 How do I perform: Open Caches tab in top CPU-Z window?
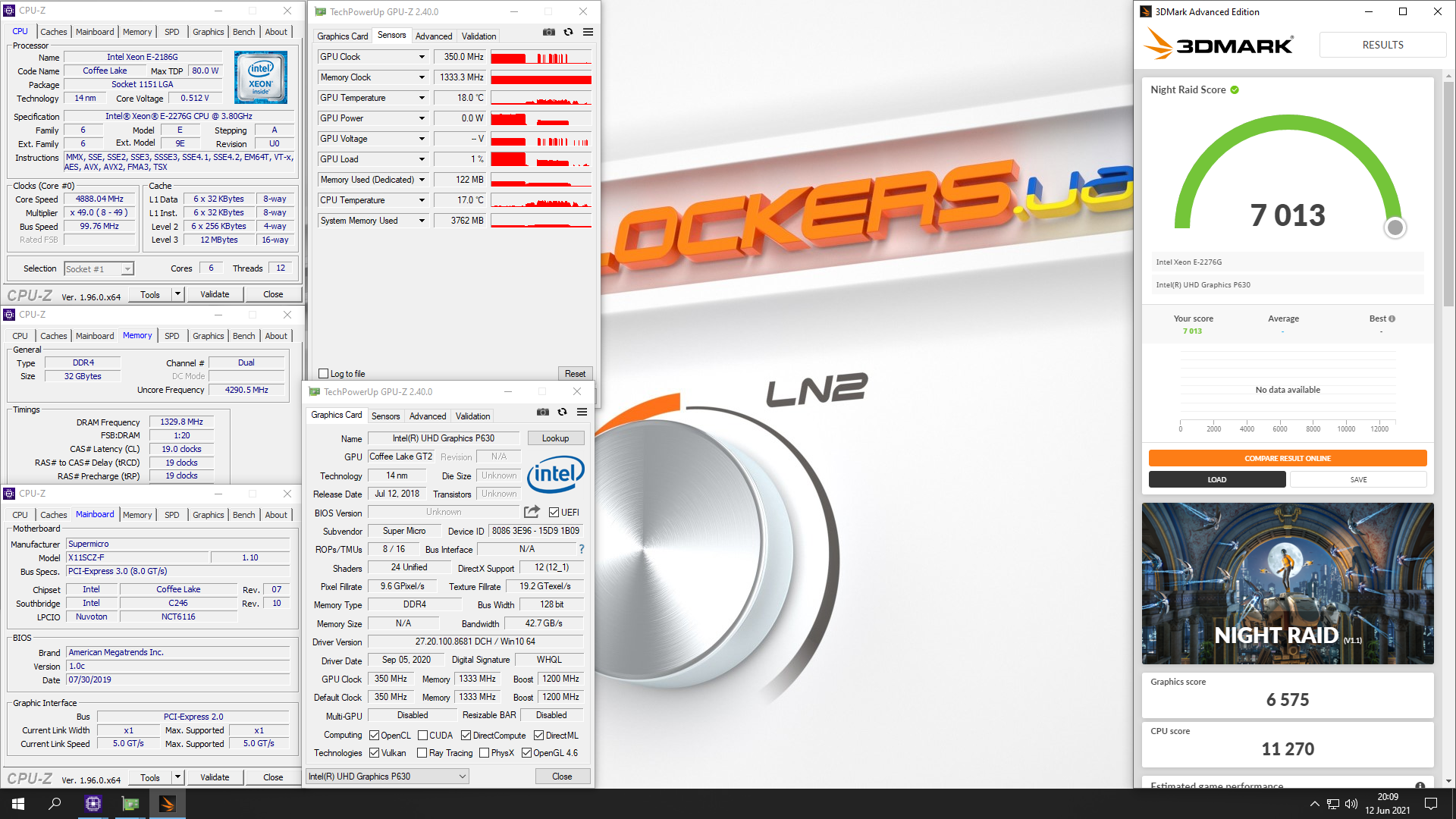point(54,32)
